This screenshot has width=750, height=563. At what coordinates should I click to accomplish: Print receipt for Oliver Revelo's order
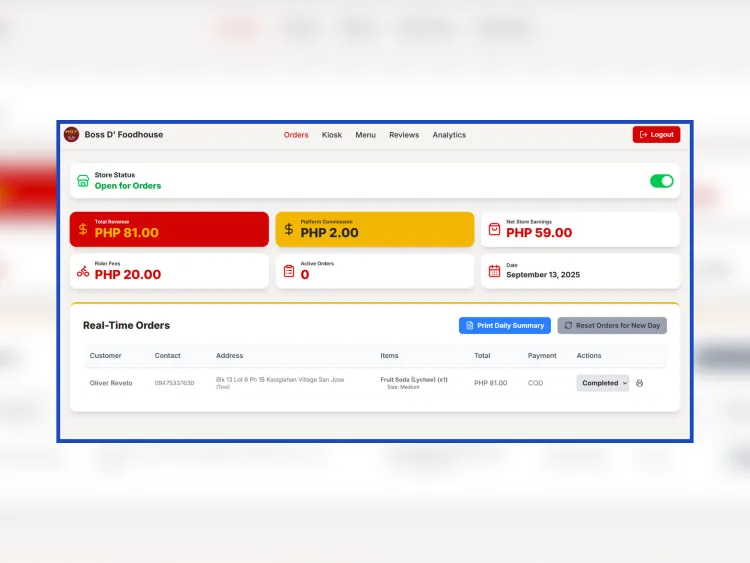[x=640, y=383]
